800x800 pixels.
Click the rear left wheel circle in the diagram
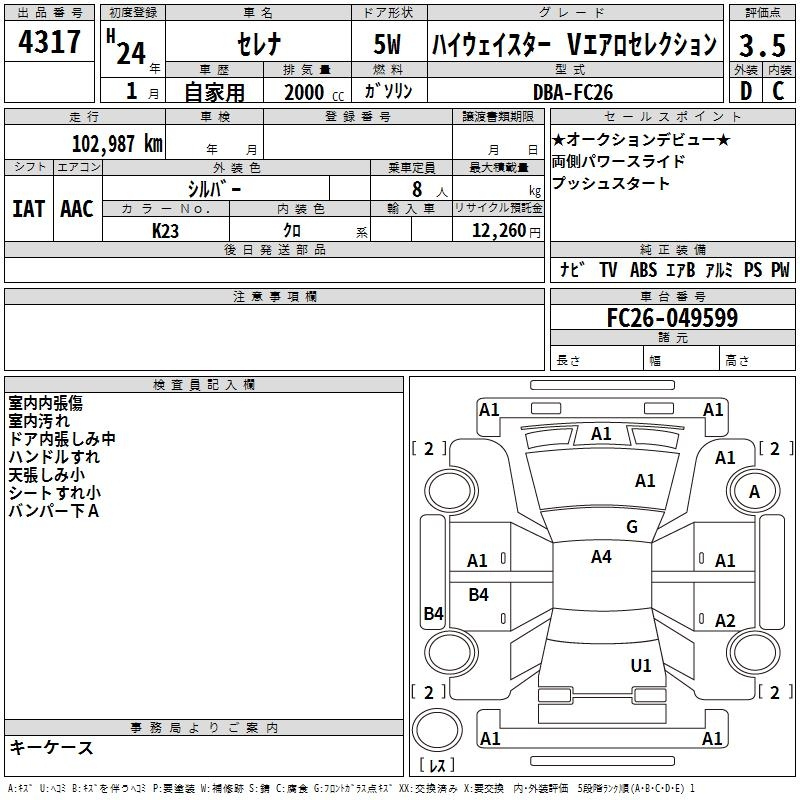(x=451, y=653)
